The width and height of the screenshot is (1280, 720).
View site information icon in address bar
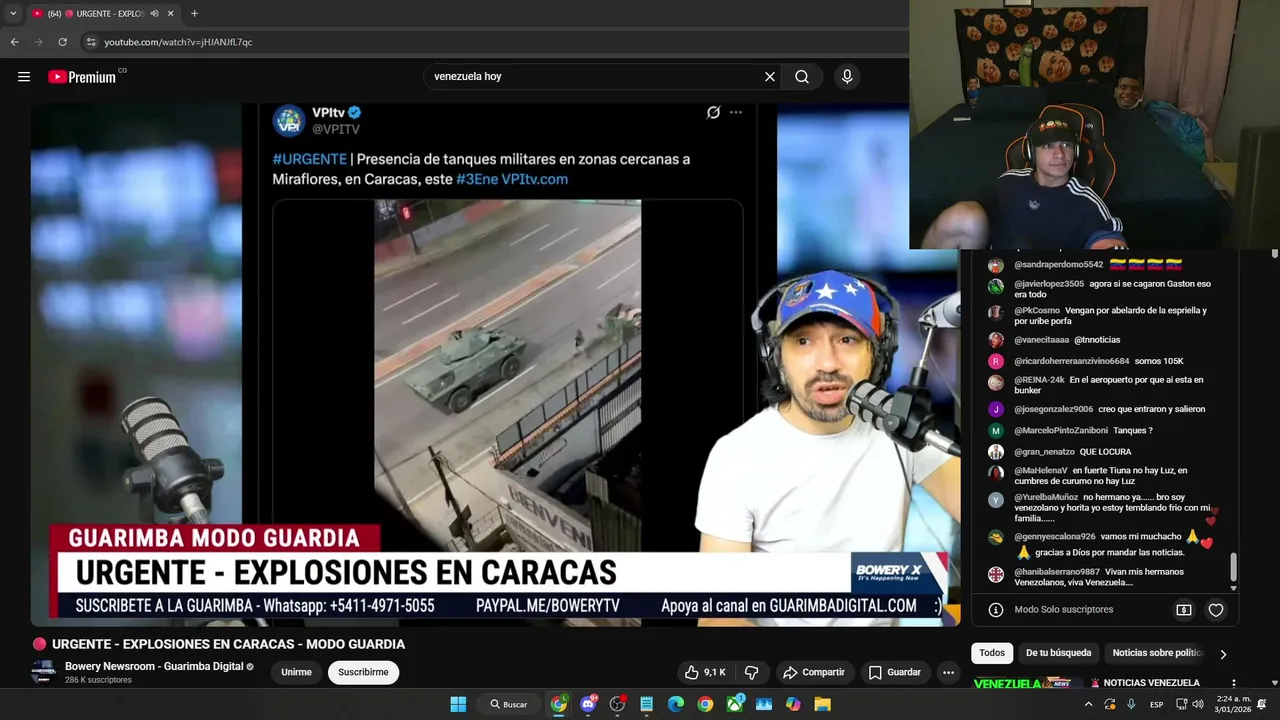[x=91, y=42]
